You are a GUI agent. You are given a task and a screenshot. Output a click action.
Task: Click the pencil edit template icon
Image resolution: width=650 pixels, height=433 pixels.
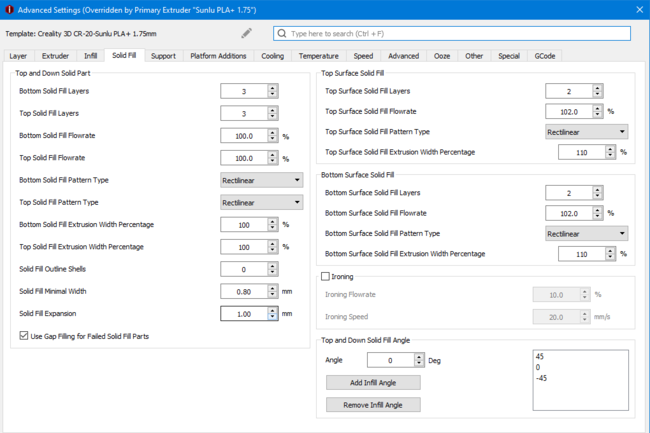(246, 34)
